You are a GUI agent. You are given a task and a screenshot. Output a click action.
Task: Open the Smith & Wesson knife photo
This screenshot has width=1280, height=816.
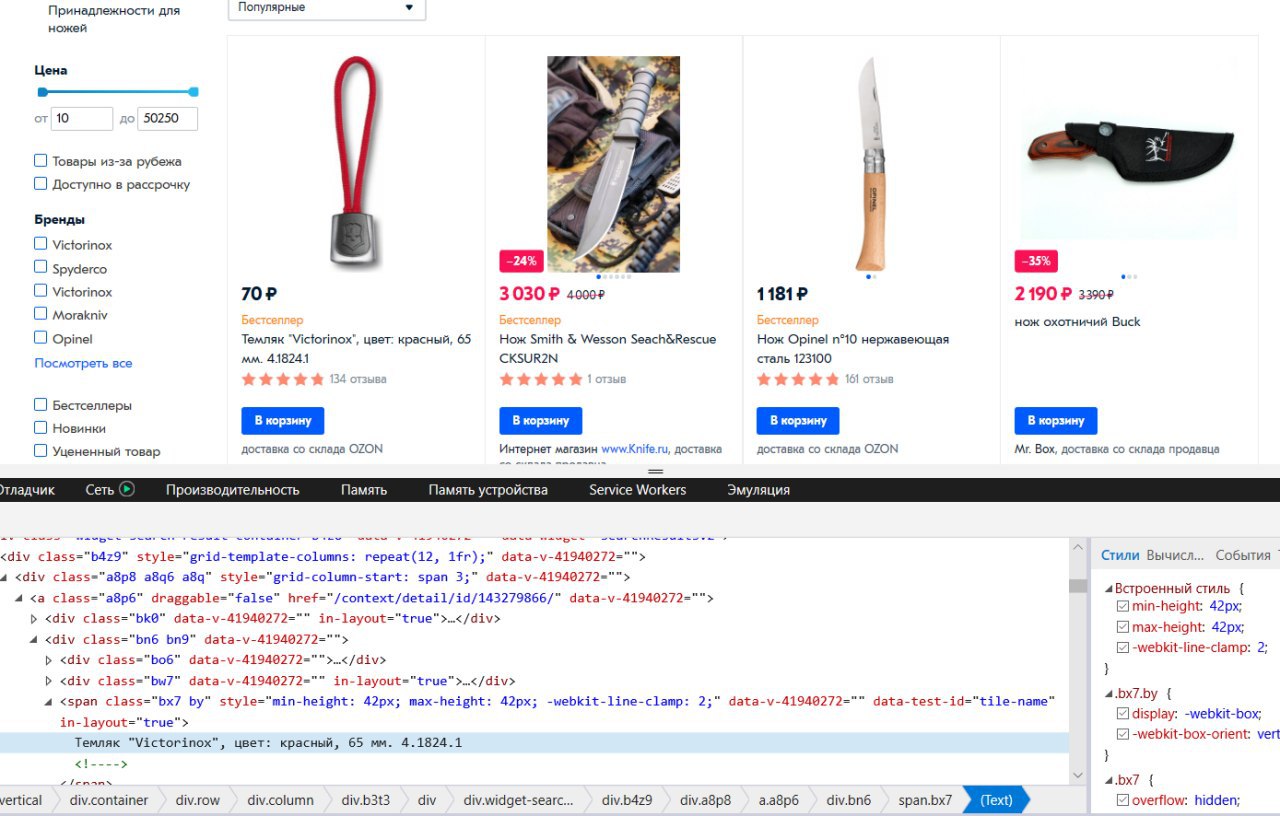pos(613,163)
